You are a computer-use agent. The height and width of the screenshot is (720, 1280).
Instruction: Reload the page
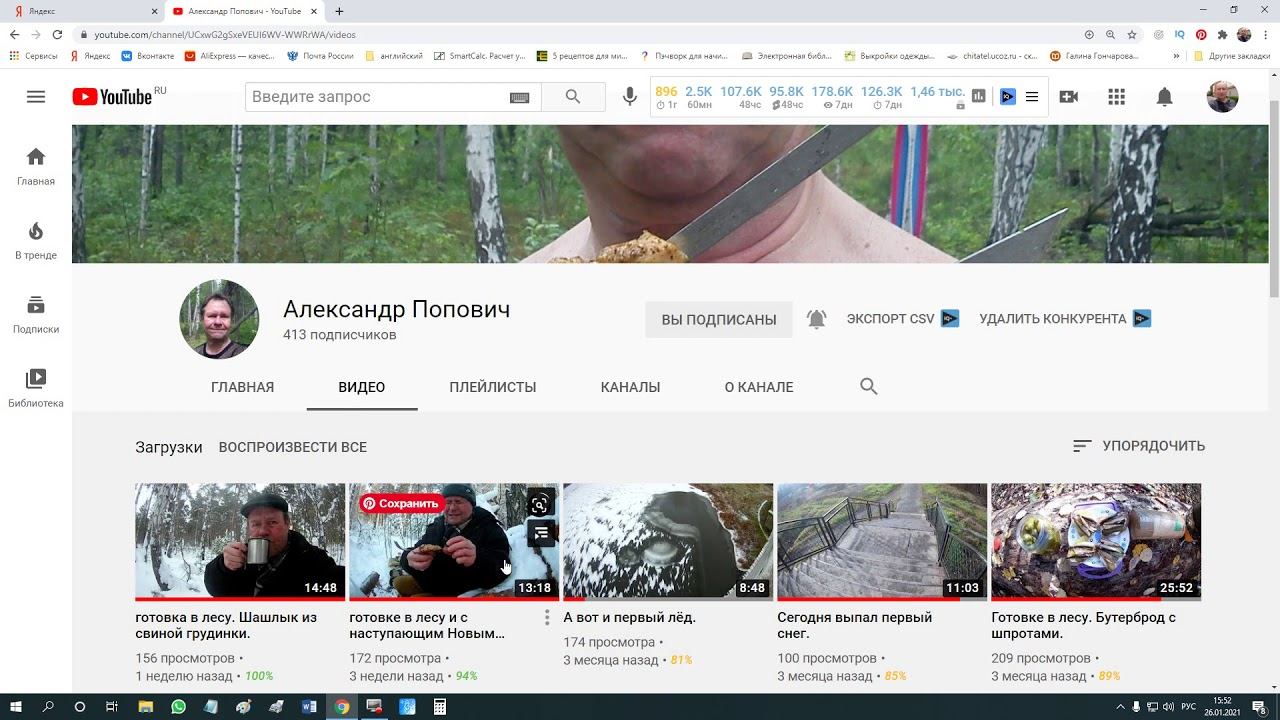tap(57, 34)
